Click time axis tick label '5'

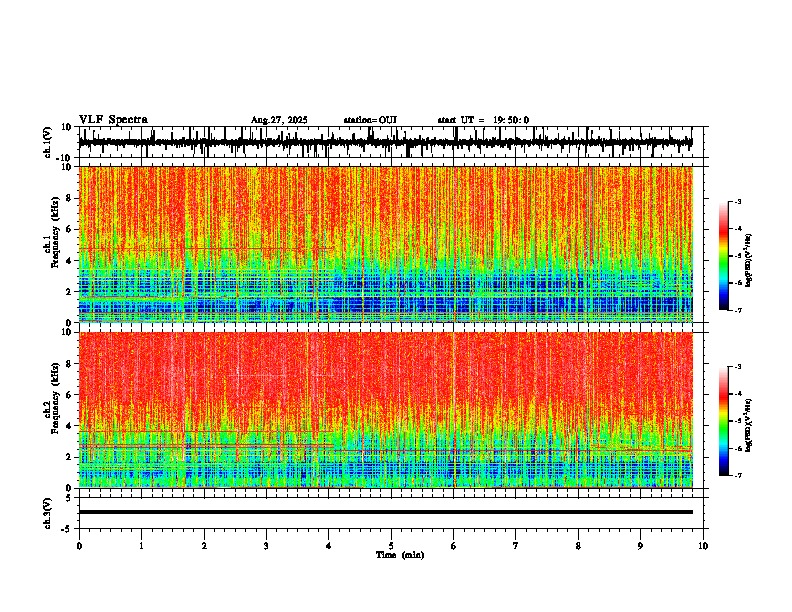click(x=391, y=546)
